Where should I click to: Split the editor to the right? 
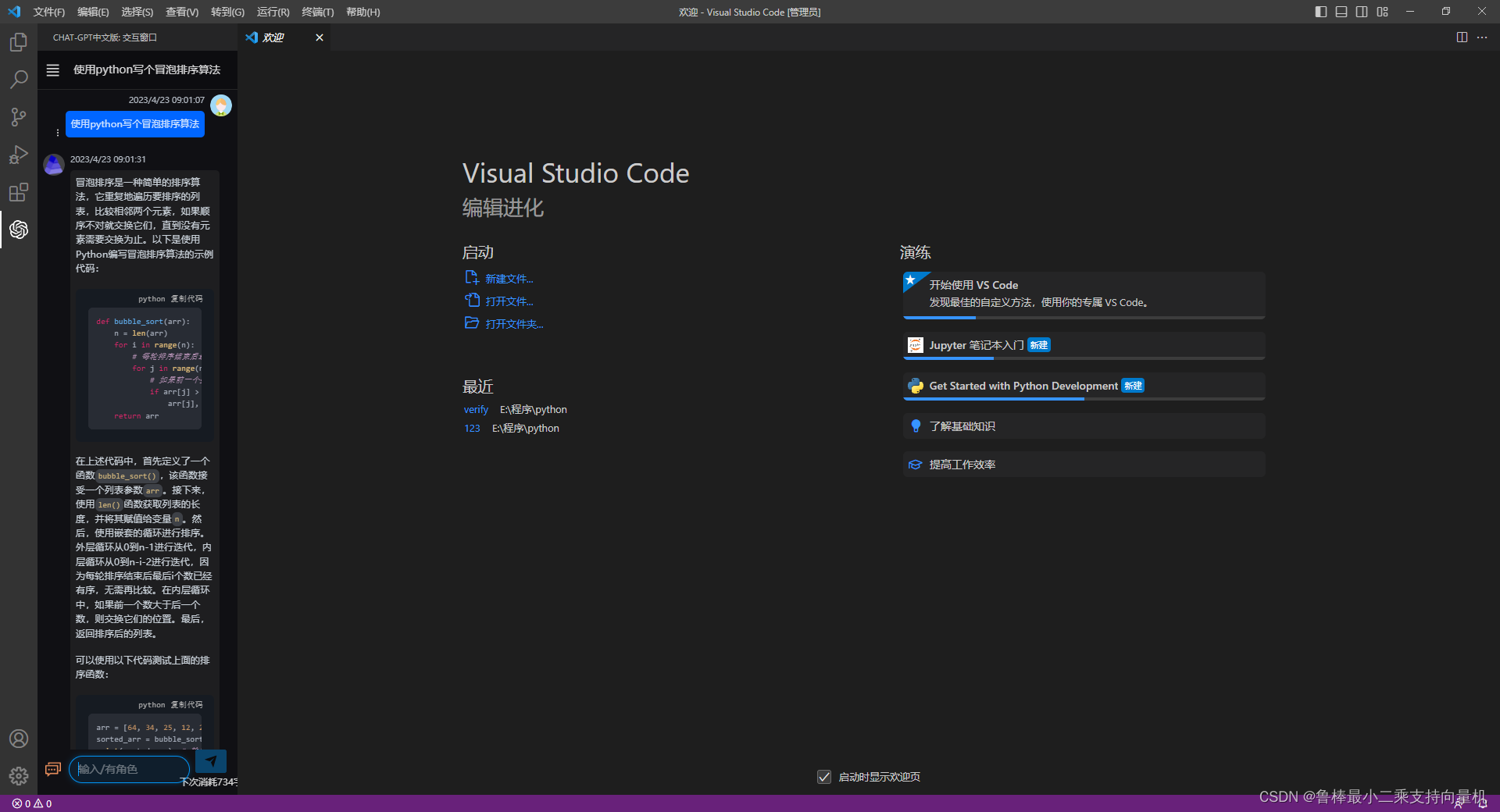(x=1462, y=37)
